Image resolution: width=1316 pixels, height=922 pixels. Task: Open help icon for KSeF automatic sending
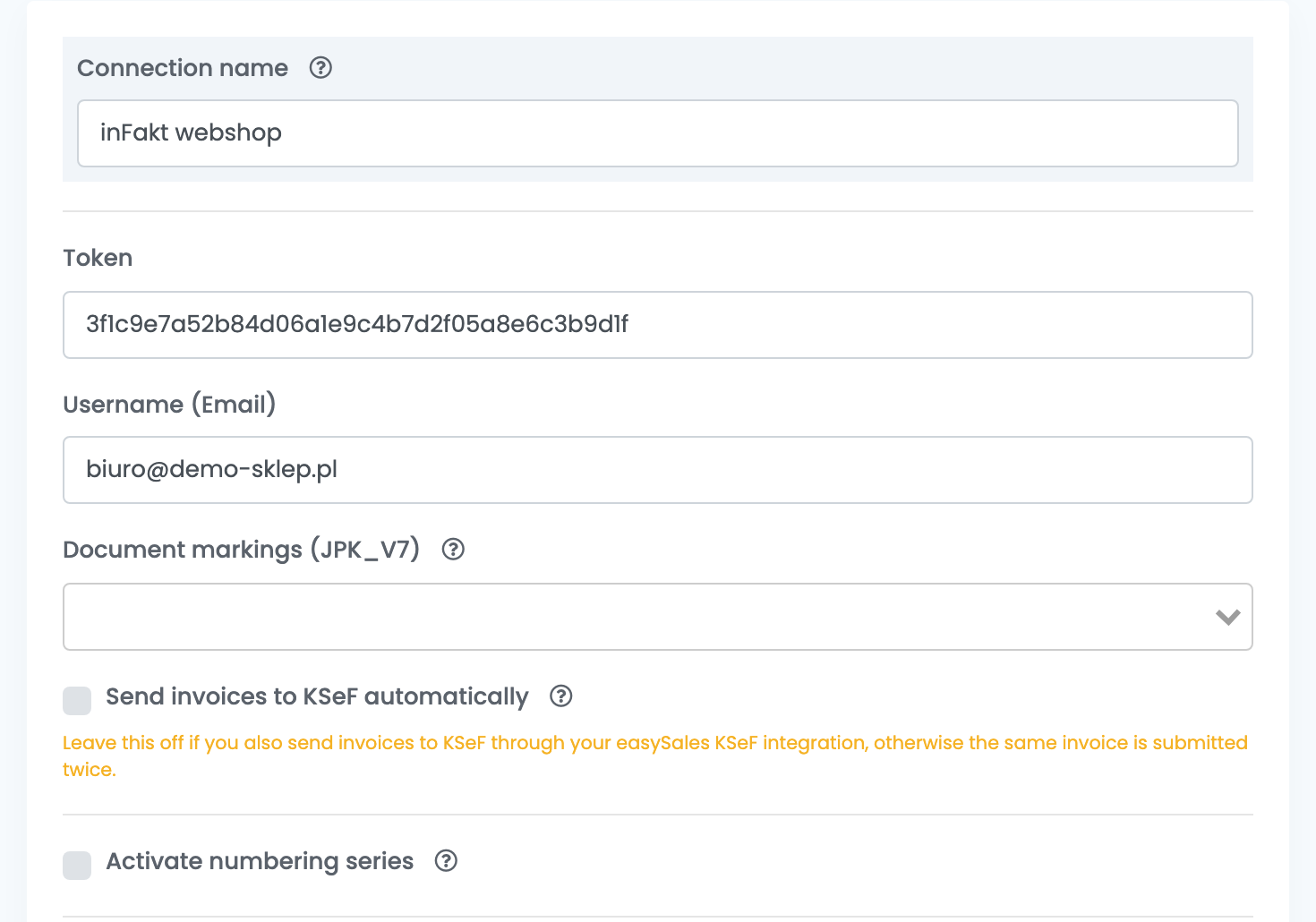pyautogui.click(x=561, y=696)
